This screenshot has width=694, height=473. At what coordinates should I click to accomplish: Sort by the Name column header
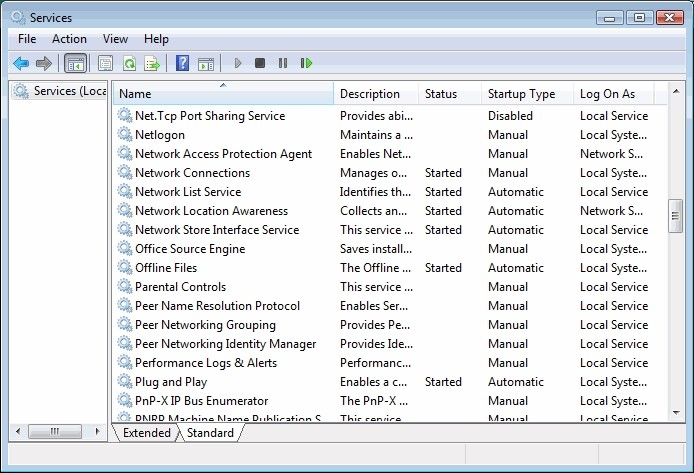click(x=224, y=93)
